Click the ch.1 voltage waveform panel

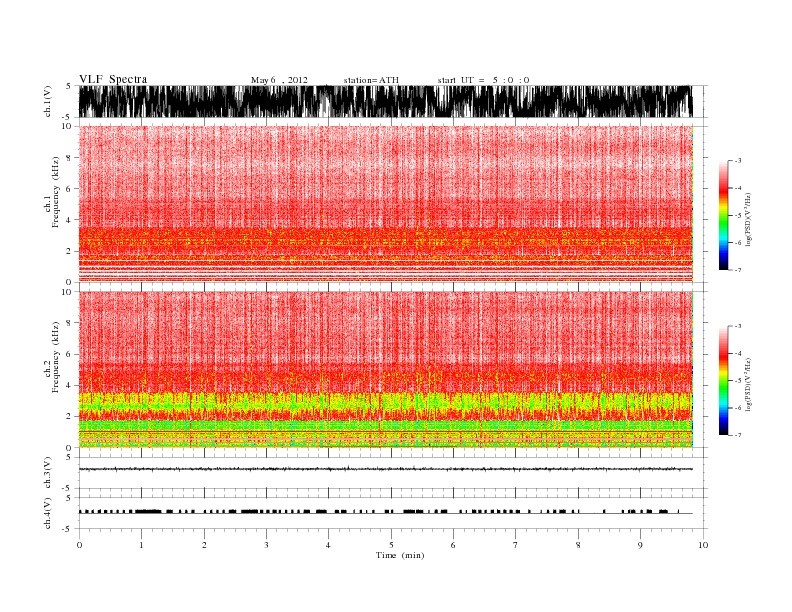(x=385, y=101)
